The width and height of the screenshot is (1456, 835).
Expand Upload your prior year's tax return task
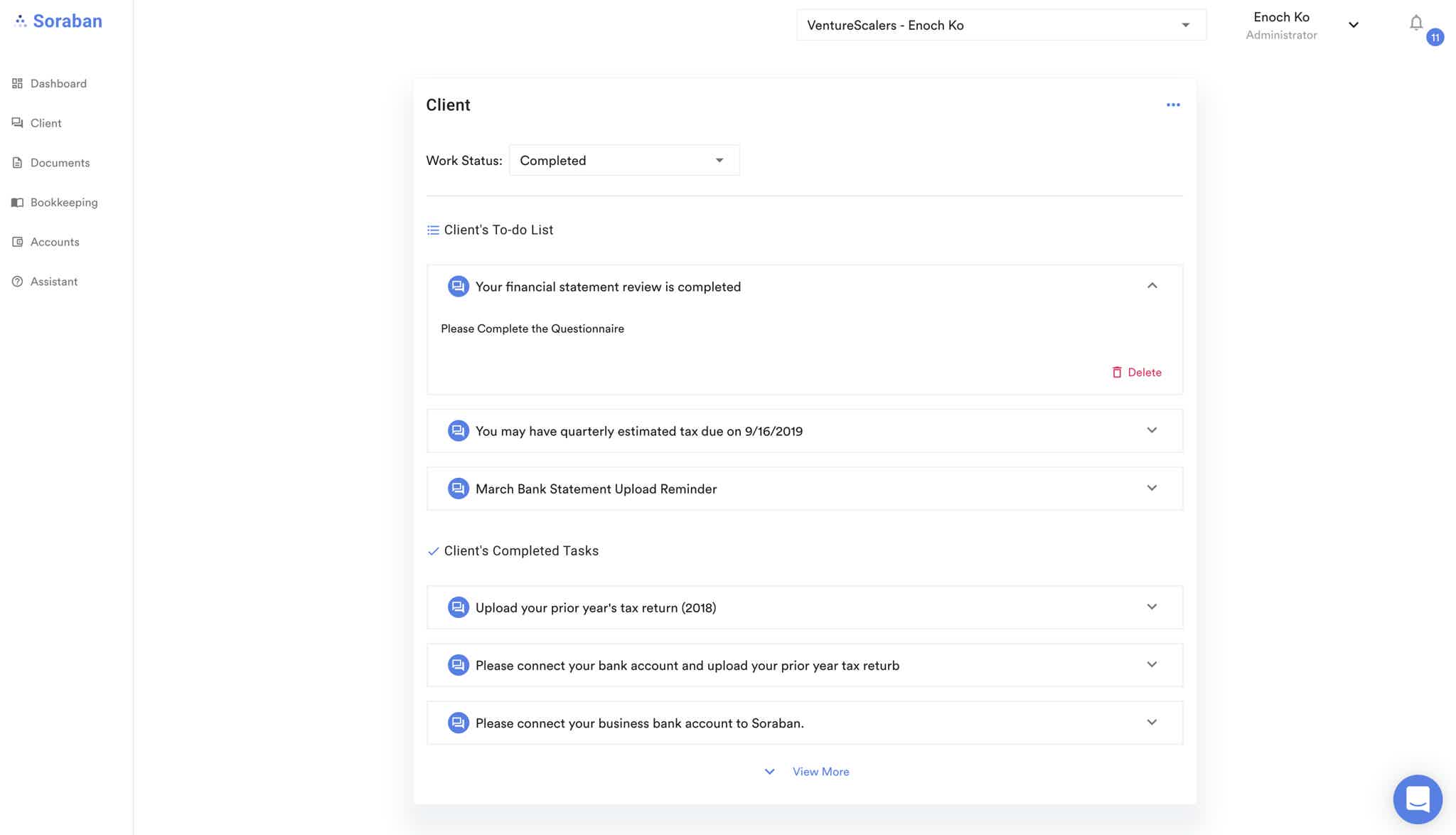tap(1152, 607)
